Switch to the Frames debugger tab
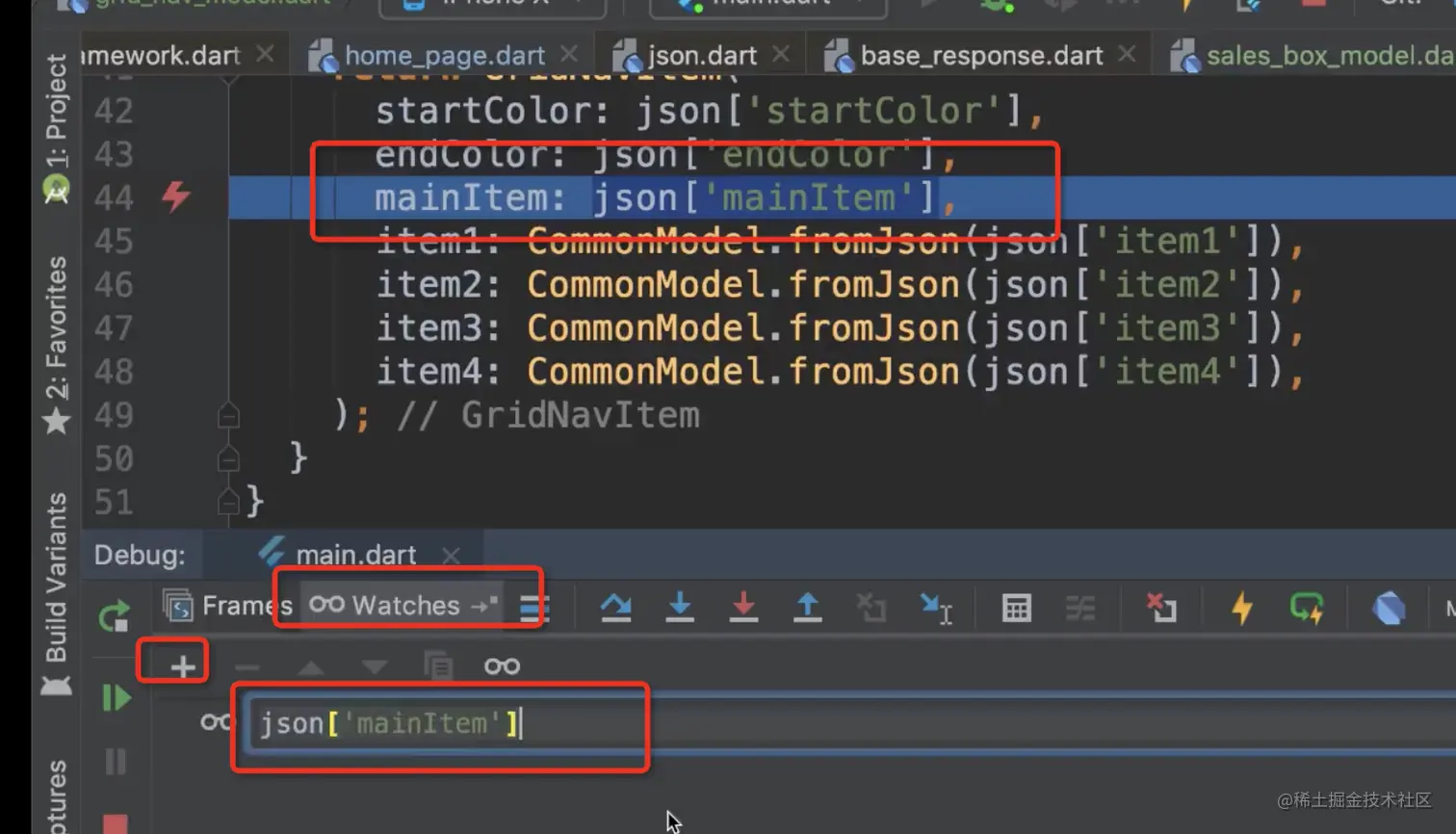1456x834 pixels. click(228, 605)
